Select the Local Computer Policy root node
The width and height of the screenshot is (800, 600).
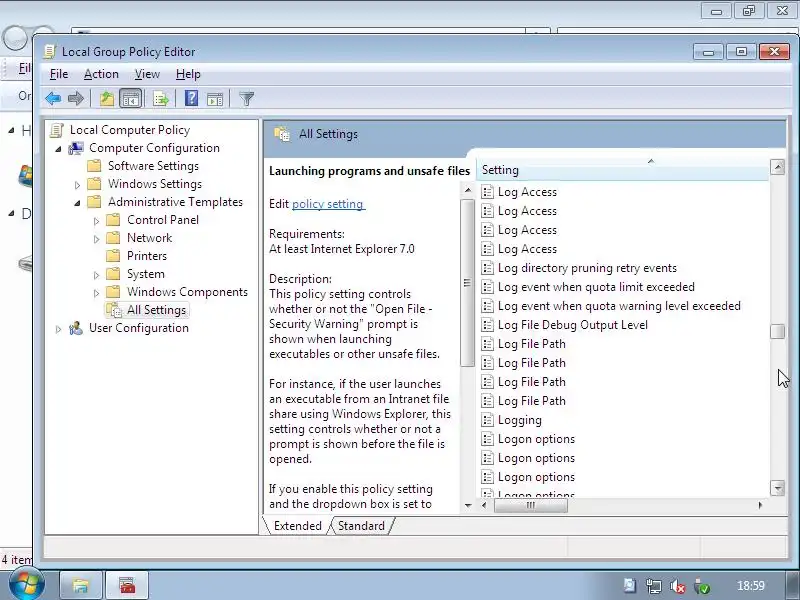tap(130, 130)
